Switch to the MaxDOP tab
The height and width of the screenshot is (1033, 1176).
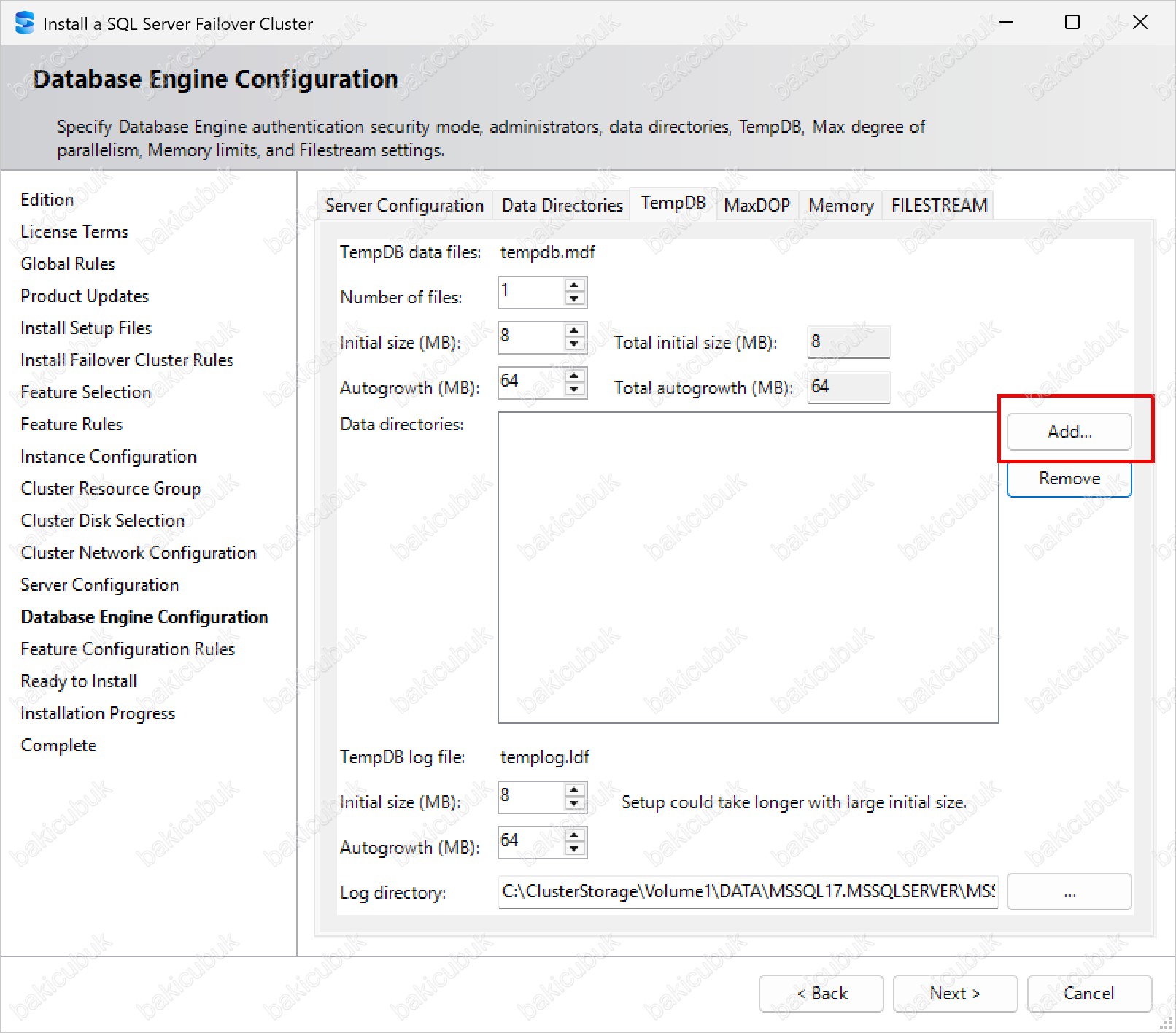pyautogui.click(x=757, y=206)
